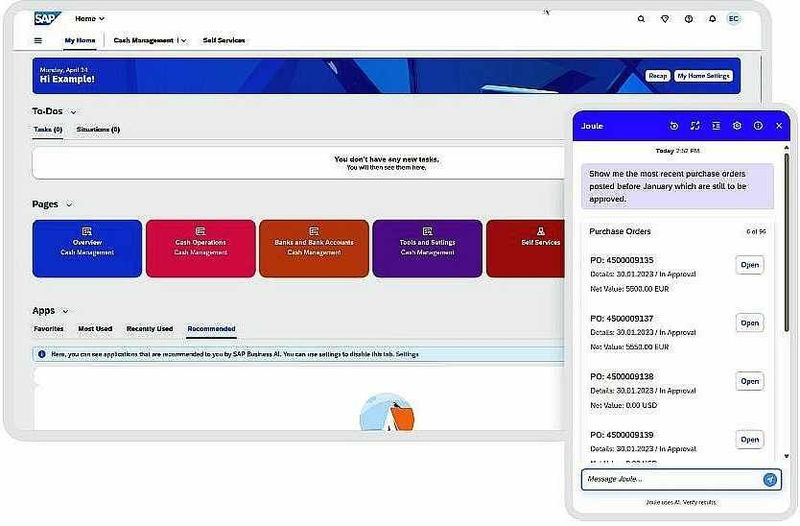800x526 pixels.
Task: Click the icon on the Banks and Bank Accounts tile
Action: (x=314, y=232)
